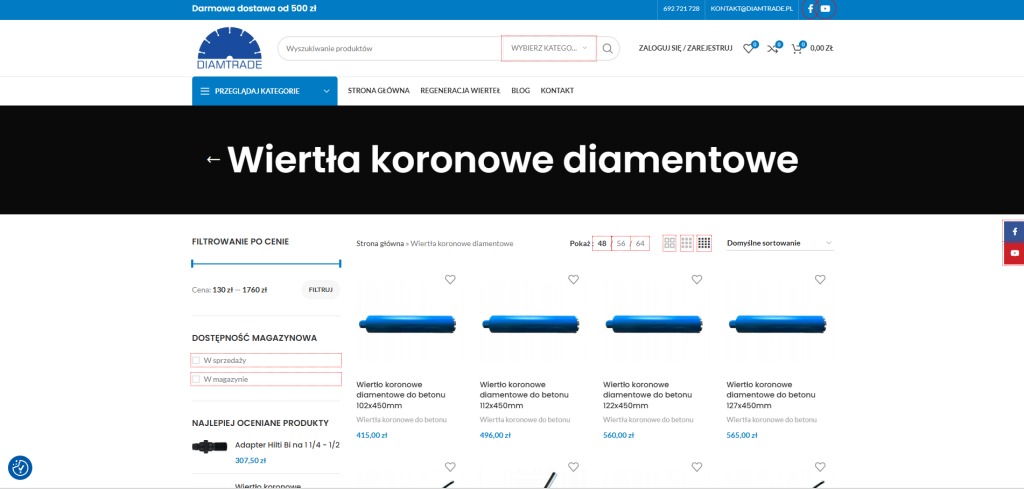Switch to four-column grid view
Viewport: 1024px width, 489px height.
tap(704, 244)
